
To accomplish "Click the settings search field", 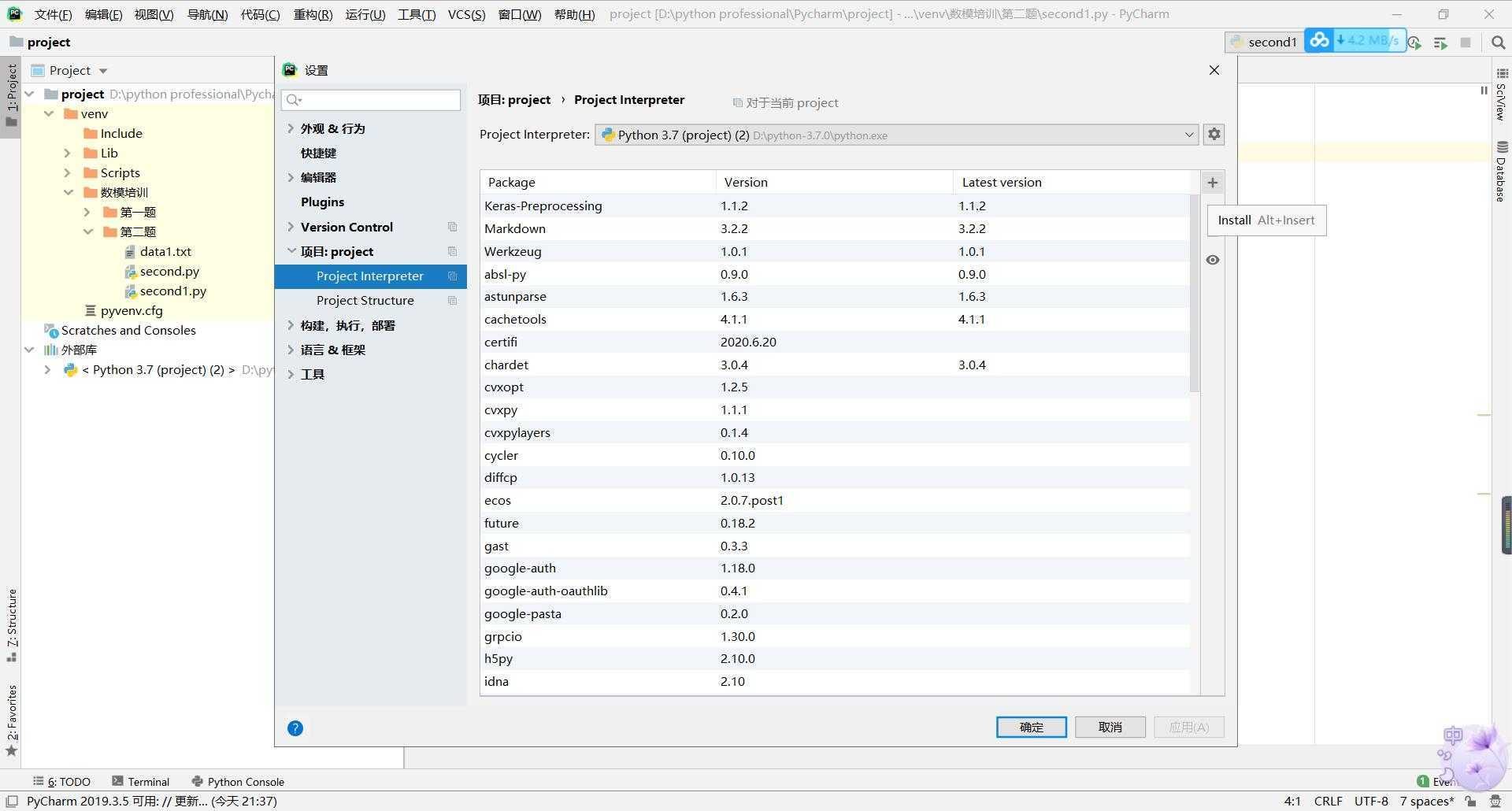I will [x=371, y=99].
